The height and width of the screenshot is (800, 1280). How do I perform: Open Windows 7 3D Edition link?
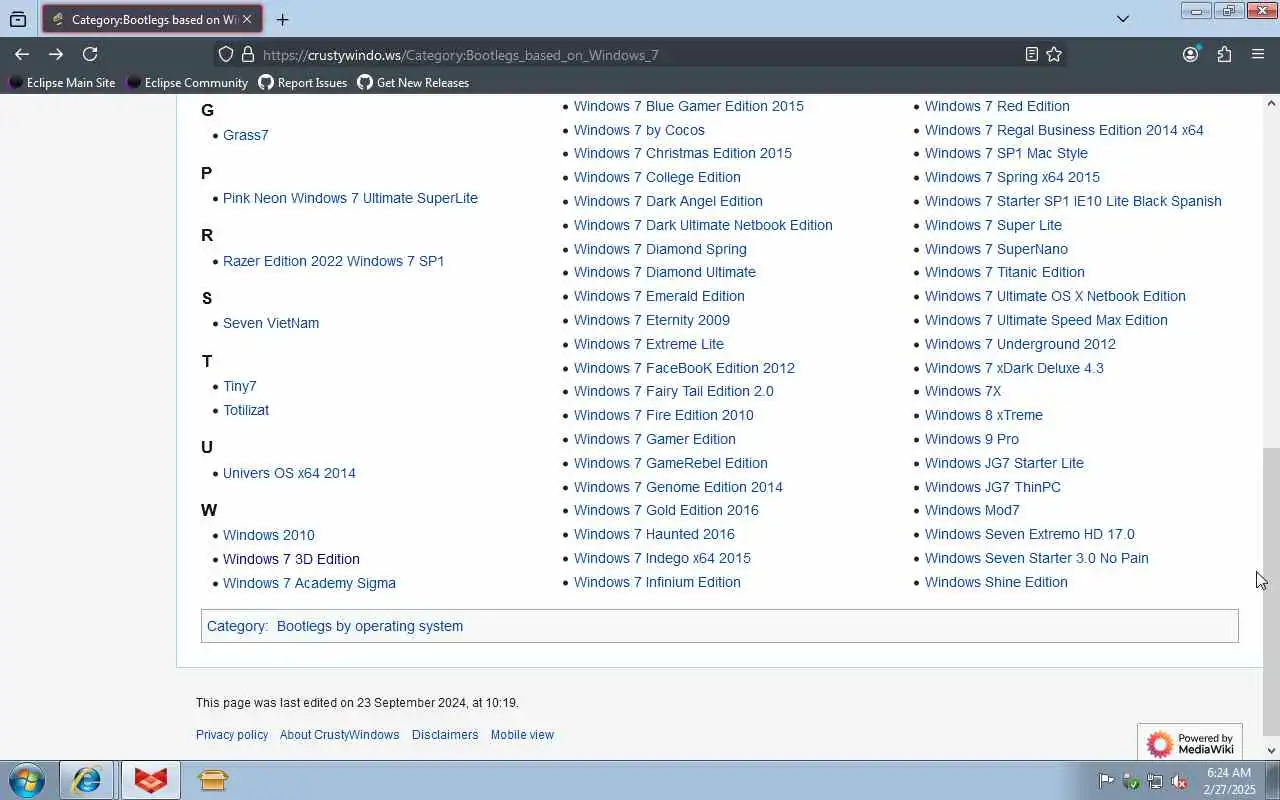pos(291,559)
